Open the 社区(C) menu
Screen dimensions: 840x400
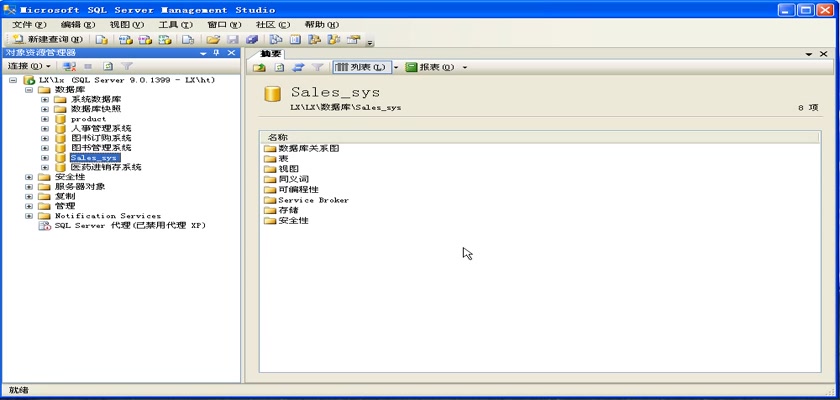(273, 25)
